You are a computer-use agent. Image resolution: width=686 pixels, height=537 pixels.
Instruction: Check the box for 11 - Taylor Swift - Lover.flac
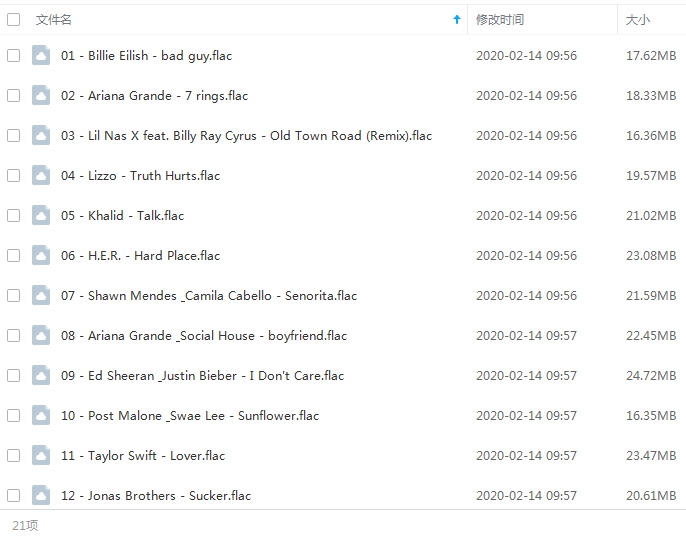click(x=14, y=456)
